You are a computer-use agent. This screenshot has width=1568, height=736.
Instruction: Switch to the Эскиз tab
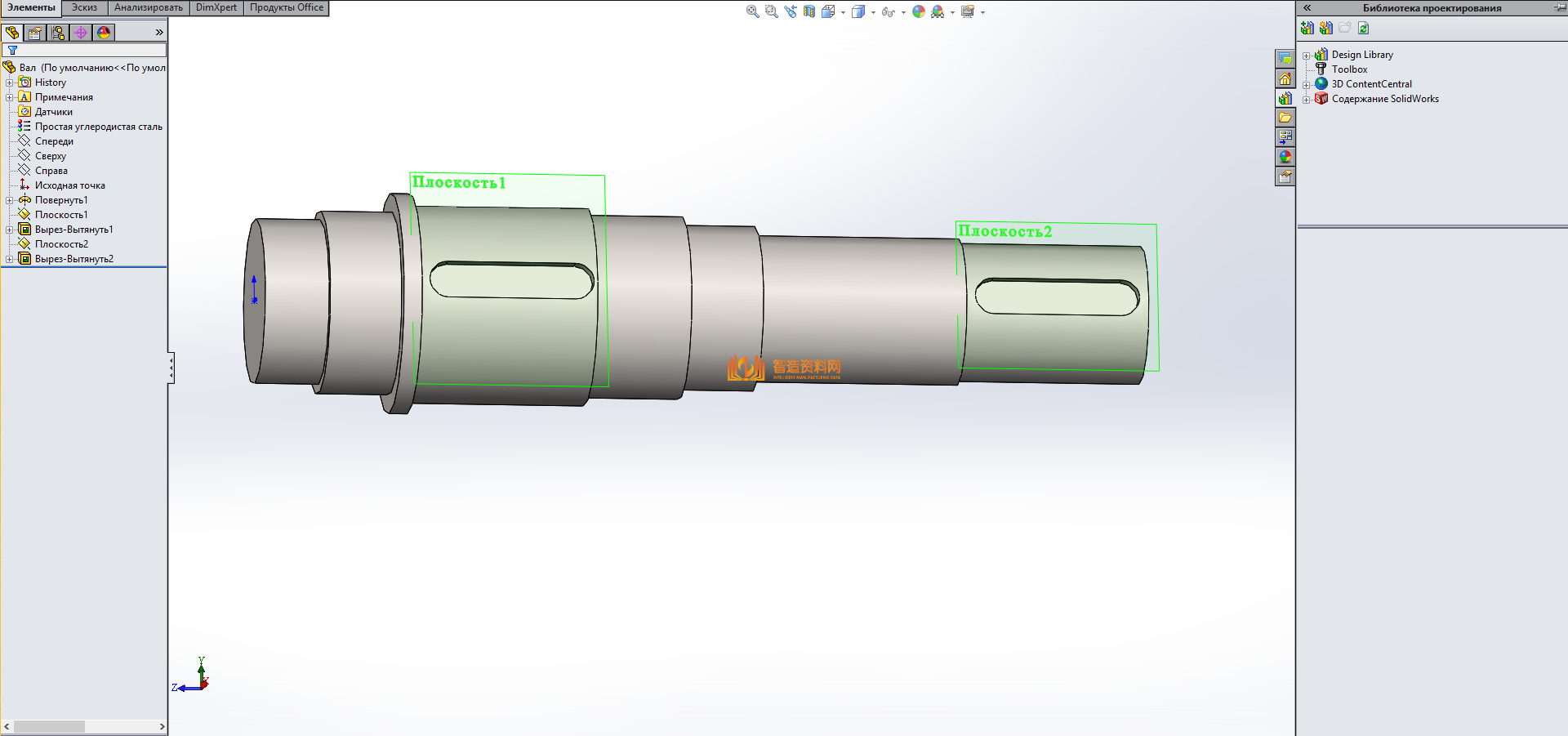point(84,7)
